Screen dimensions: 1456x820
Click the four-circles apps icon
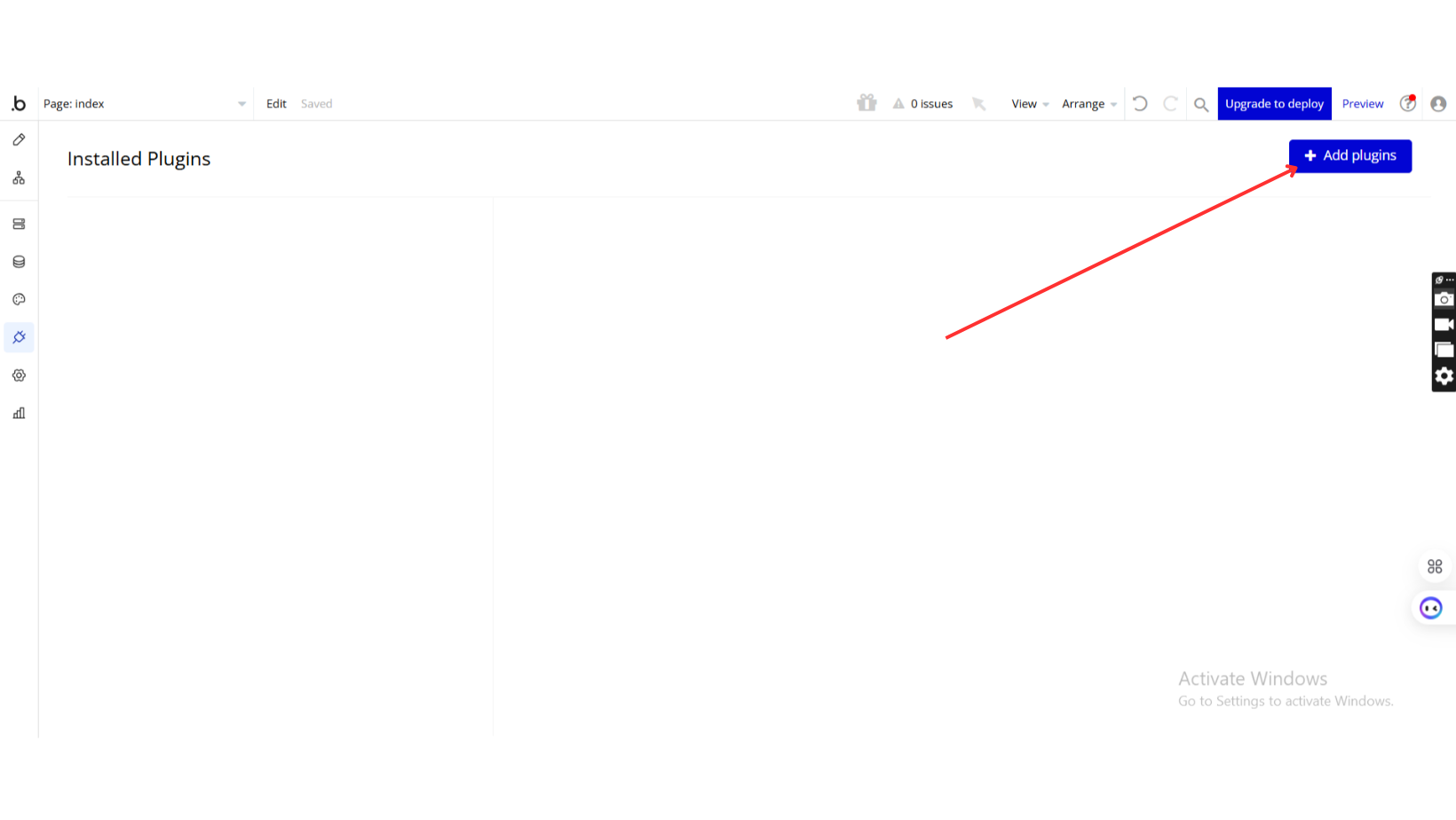1435,566
